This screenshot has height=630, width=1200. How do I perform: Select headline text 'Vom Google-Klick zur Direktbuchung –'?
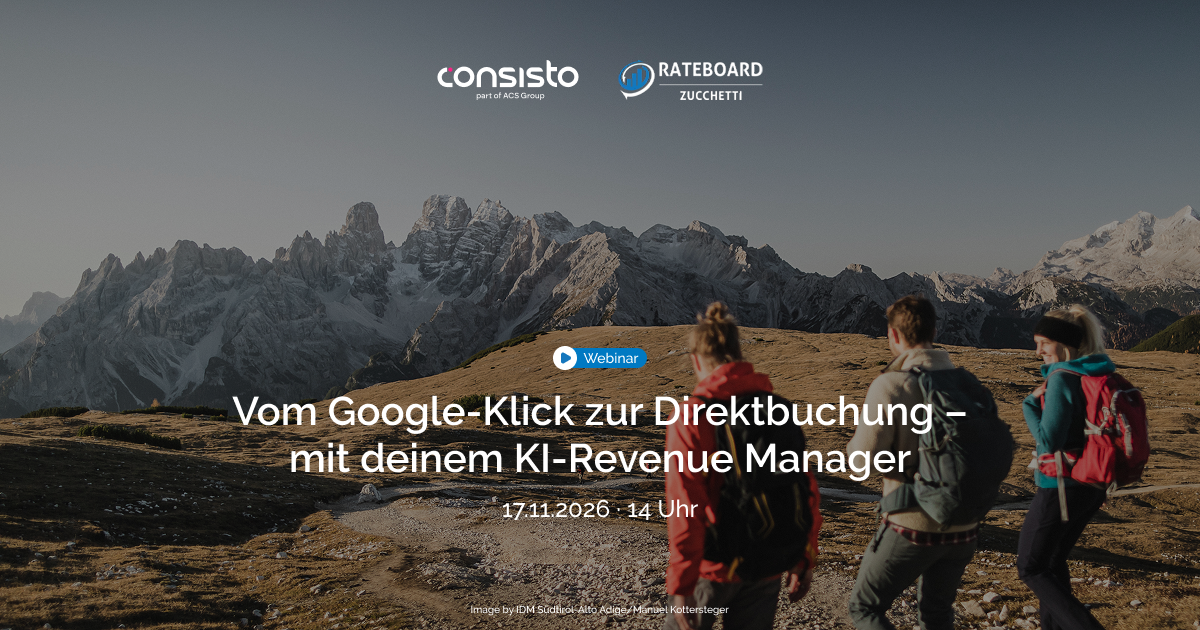coord(600,412)
